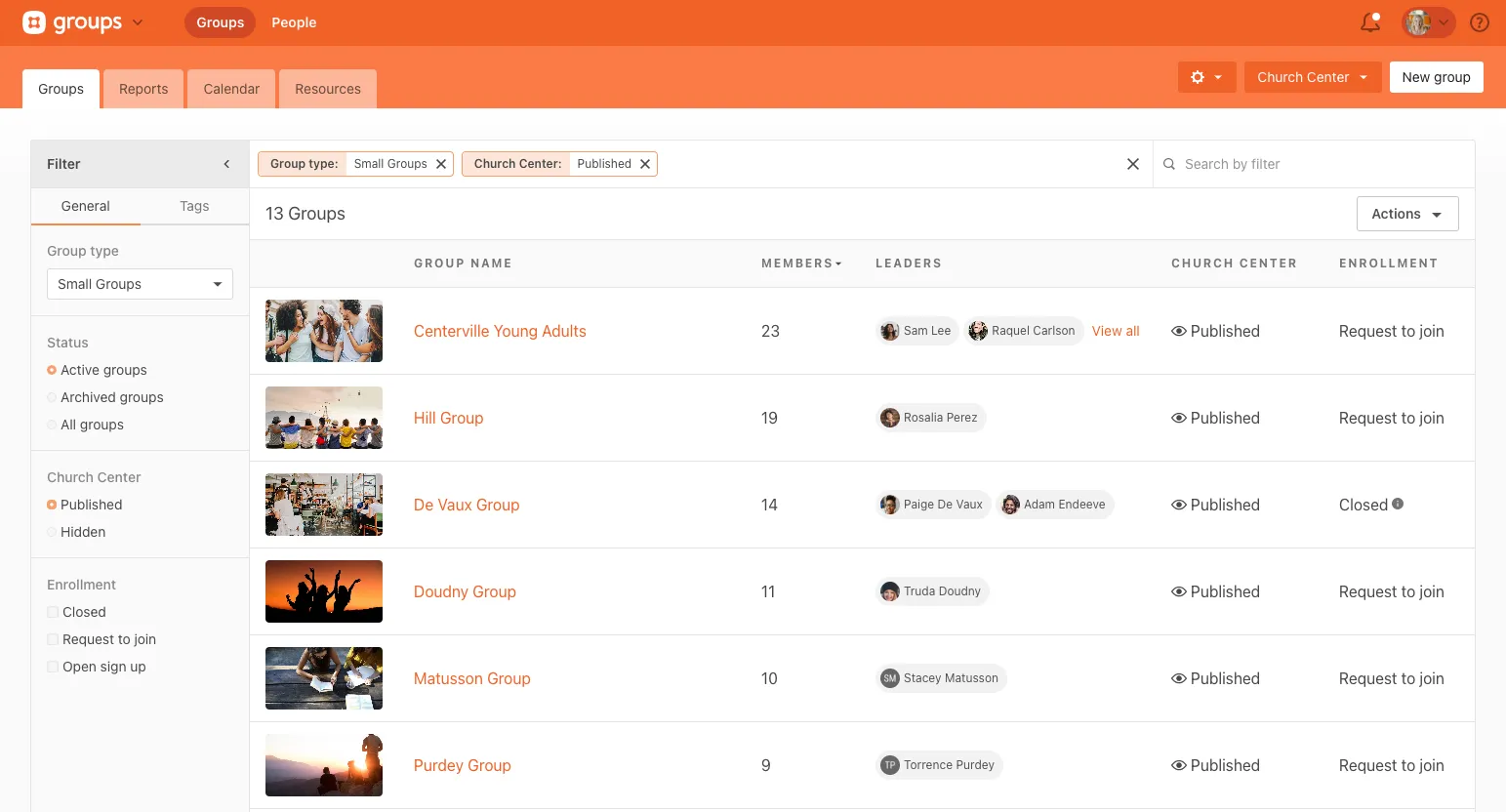Open the gear settings dropdown

[1206, 77]
